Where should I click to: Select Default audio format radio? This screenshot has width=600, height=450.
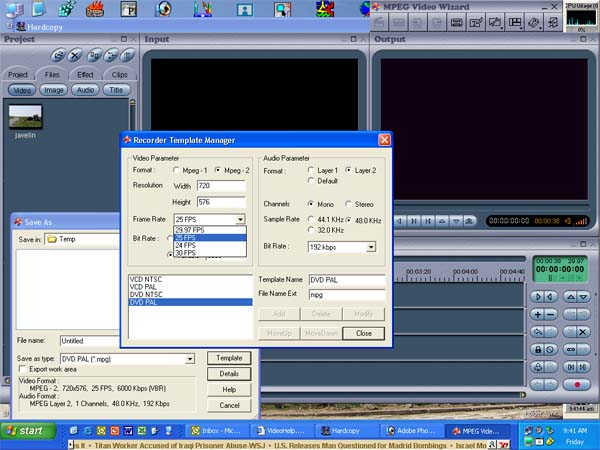pyautogui.click(x=311, y=181)
